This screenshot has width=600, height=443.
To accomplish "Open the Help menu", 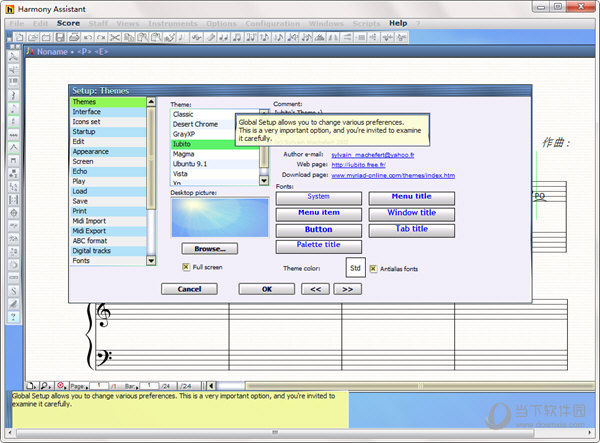I will [398, 23].
